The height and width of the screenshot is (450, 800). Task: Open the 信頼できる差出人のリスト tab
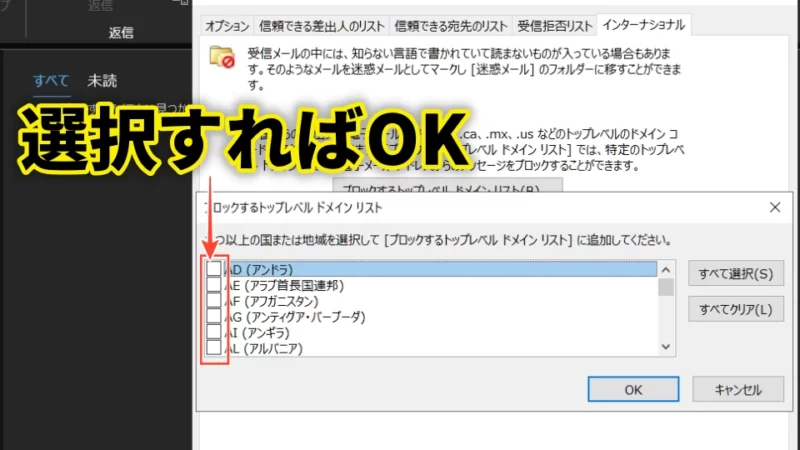point(322,26)
